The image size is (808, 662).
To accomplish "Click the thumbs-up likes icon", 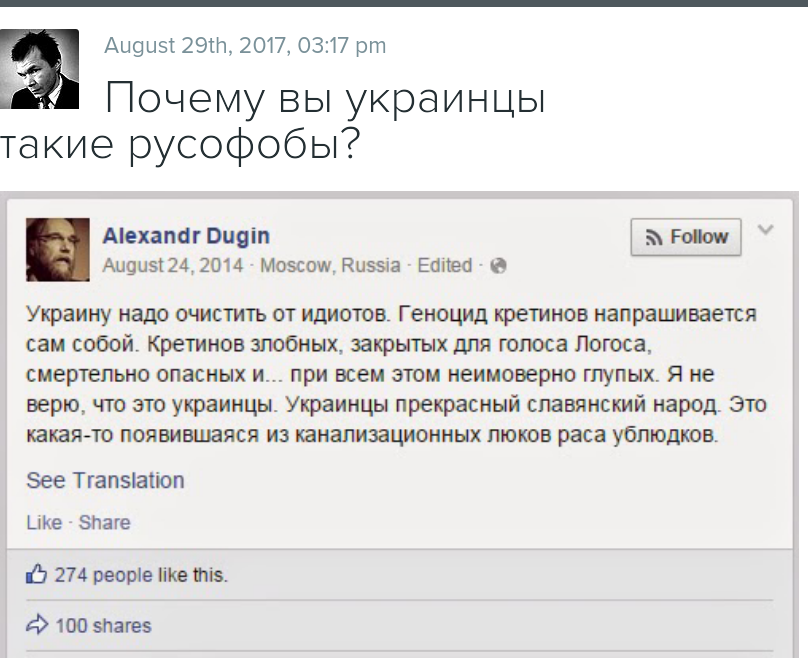I will (38, 574).
